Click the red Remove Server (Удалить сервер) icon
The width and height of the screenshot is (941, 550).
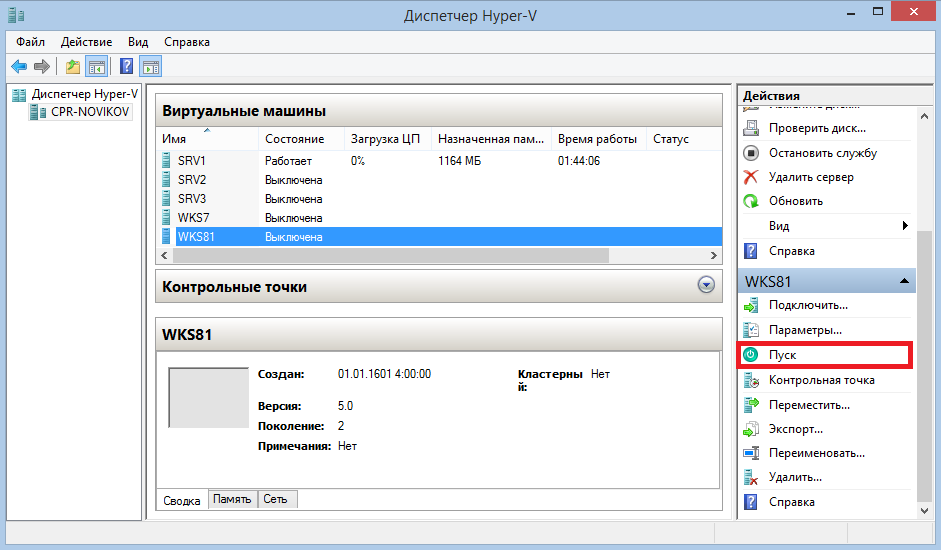click(x=751, y=177)
